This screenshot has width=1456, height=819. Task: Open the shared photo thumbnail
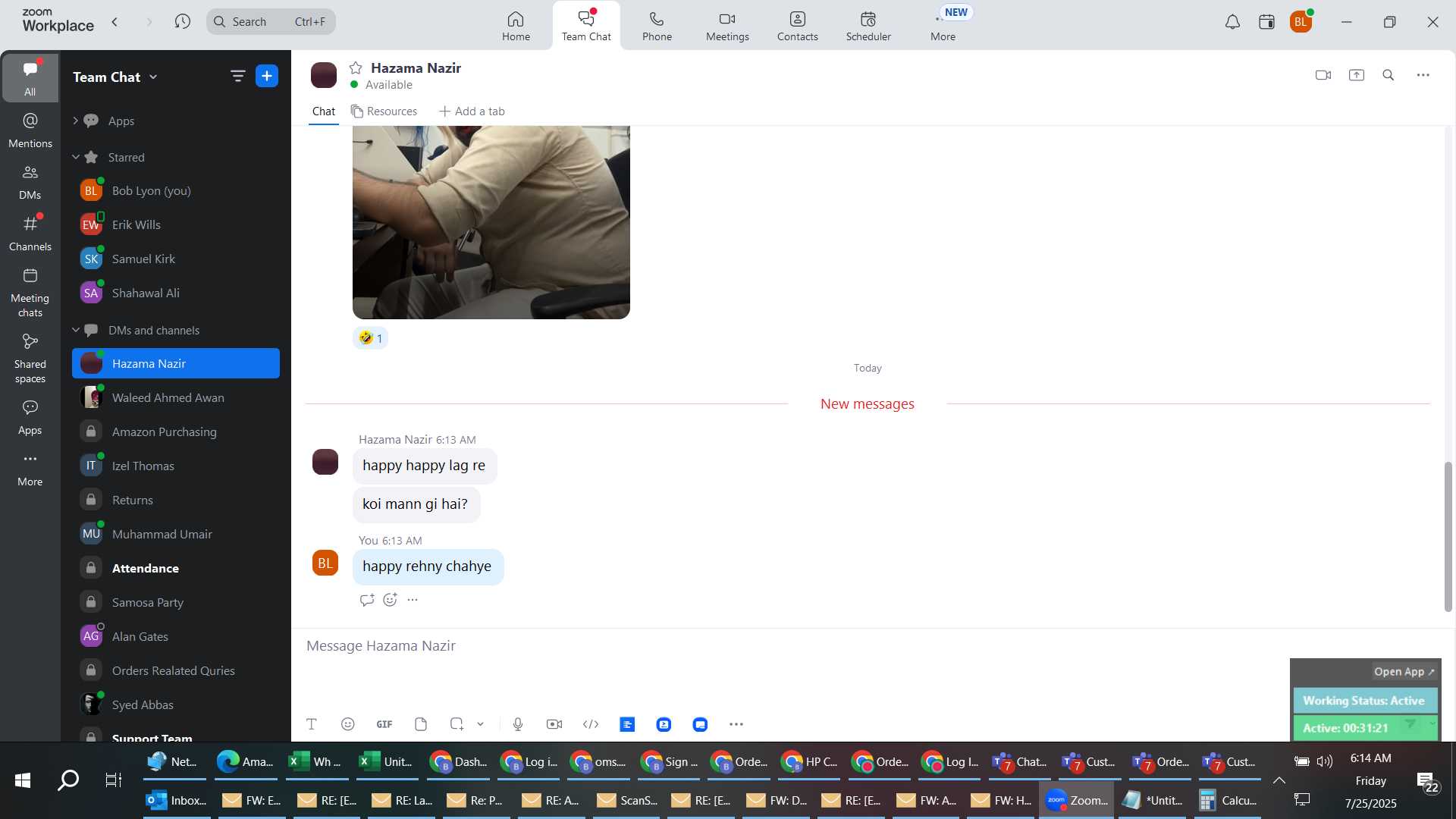click(x=491, y=222)
